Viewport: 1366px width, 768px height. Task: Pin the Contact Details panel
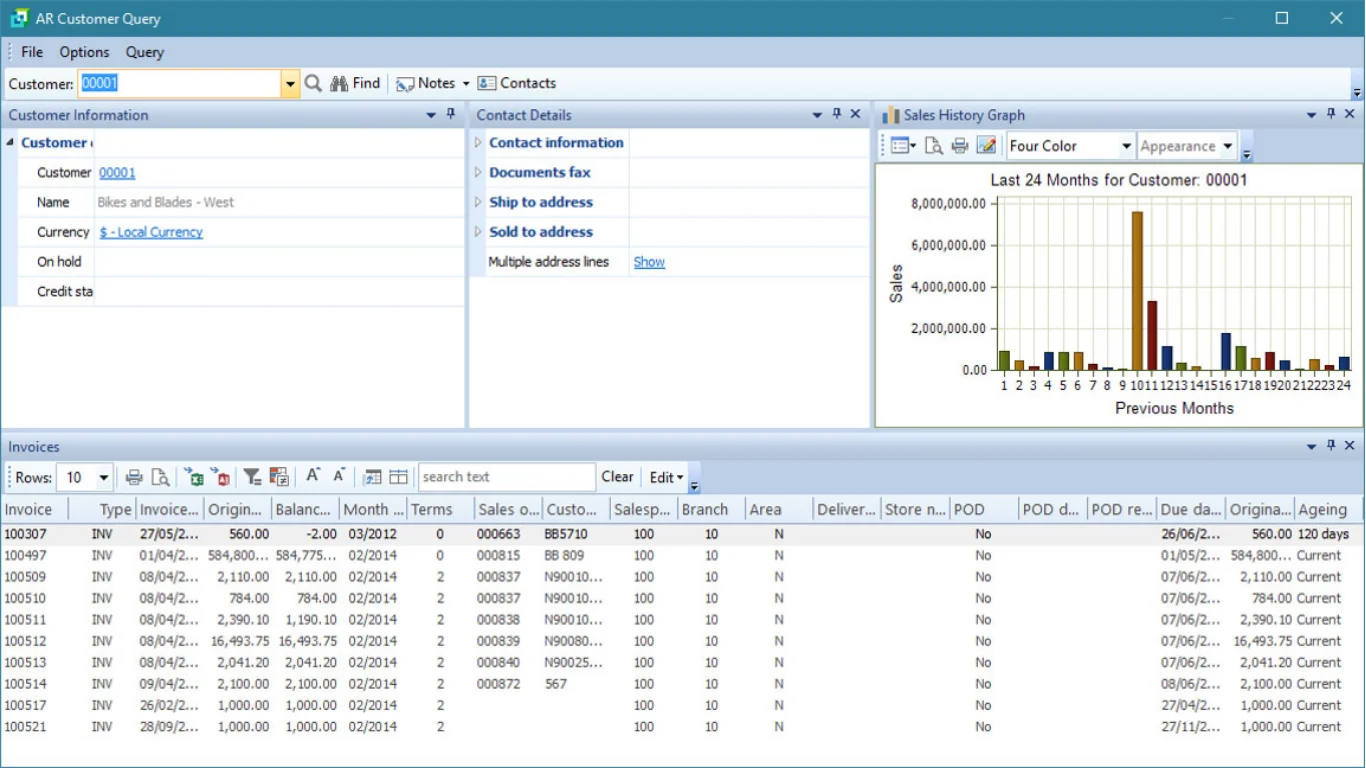836,114
